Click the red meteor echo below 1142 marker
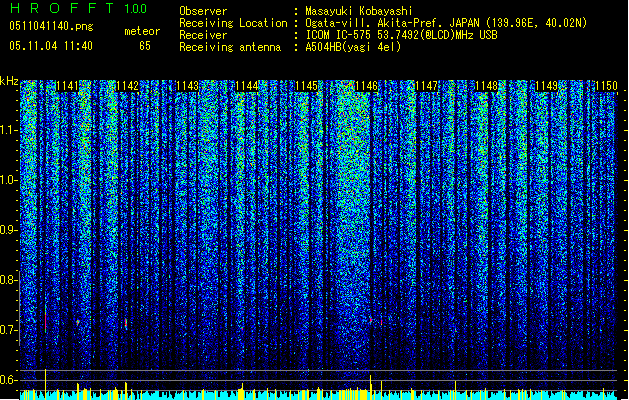Image resolution: width=629 pixels, height=400 pixels. click(126, 323)
